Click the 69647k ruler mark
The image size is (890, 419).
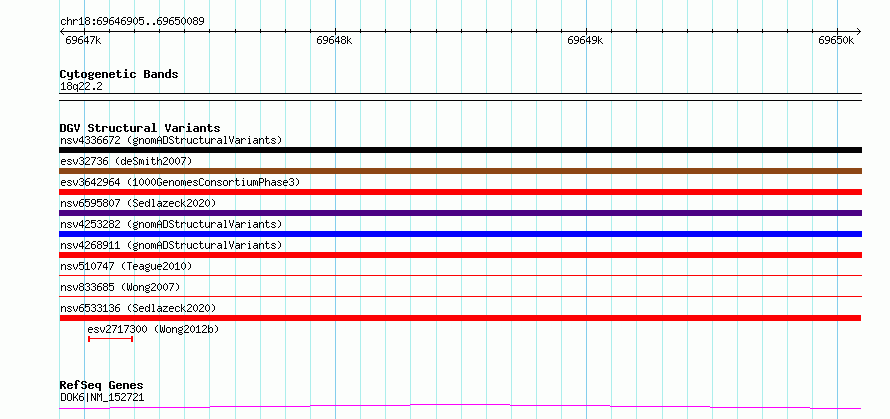tap(83, 40)
